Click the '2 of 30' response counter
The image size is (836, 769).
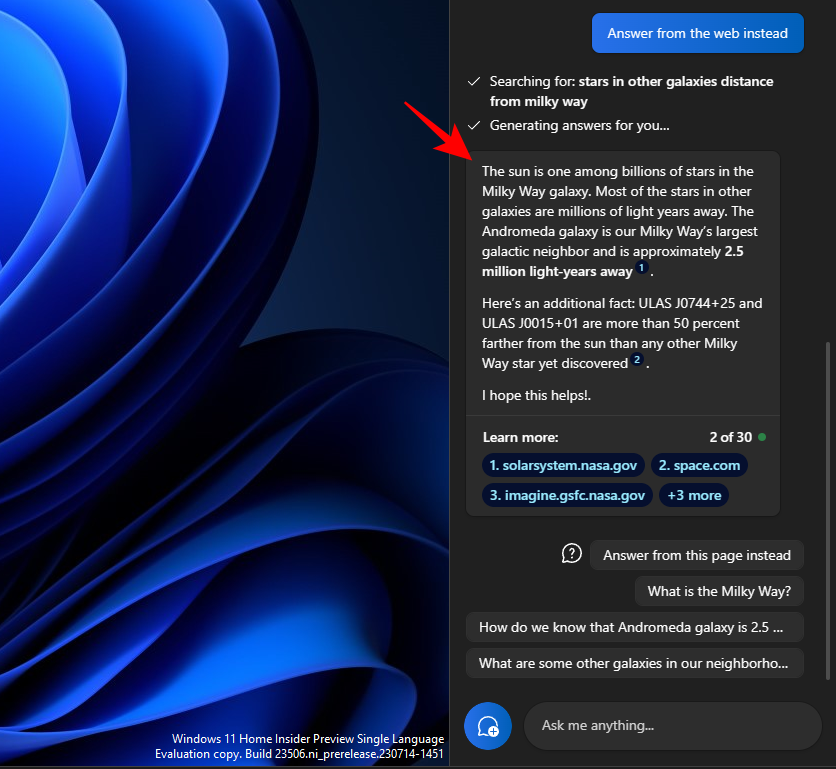[x=730, y=437]
